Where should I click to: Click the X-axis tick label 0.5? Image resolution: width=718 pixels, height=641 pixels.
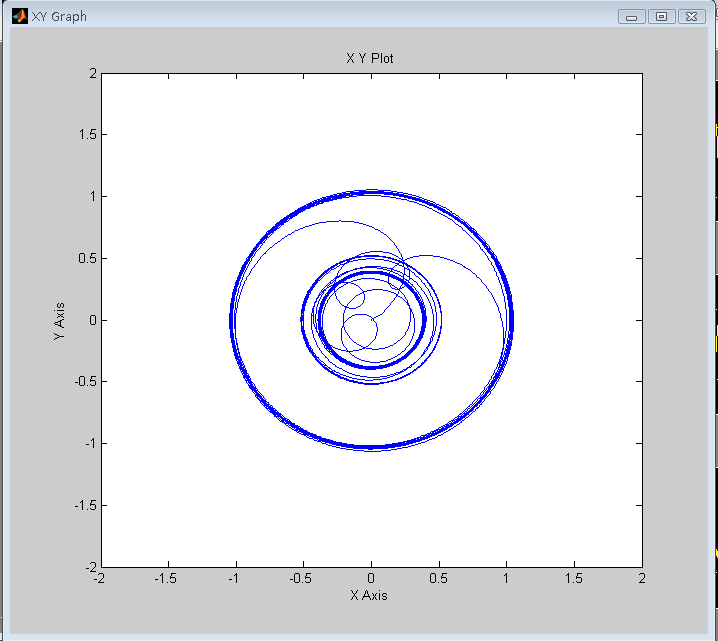[438, 579]
